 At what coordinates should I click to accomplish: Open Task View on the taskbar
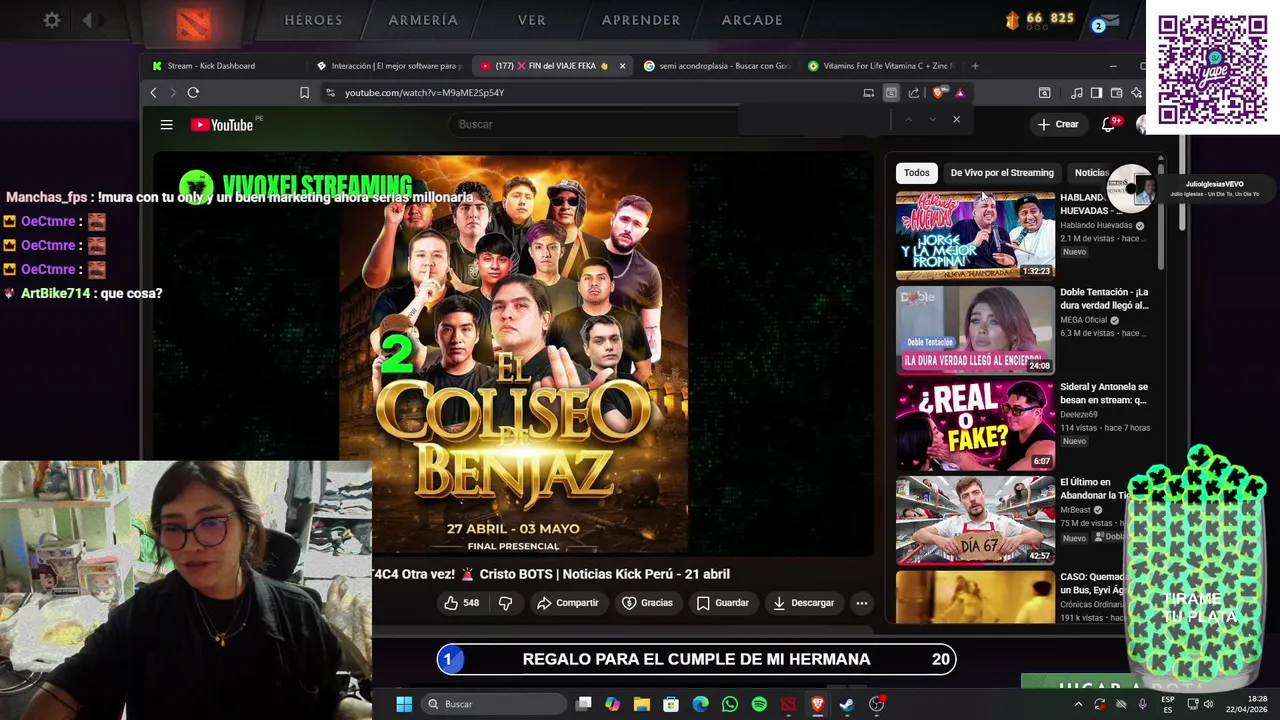[x=584, y=704]
